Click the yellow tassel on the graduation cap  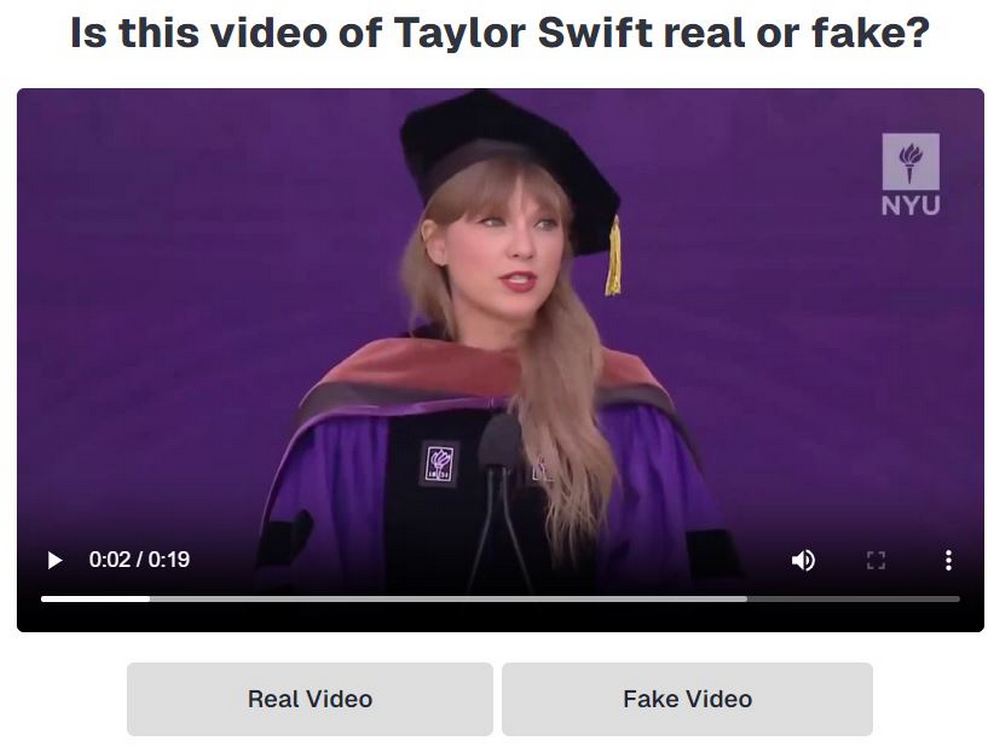(x=614, y=256)
